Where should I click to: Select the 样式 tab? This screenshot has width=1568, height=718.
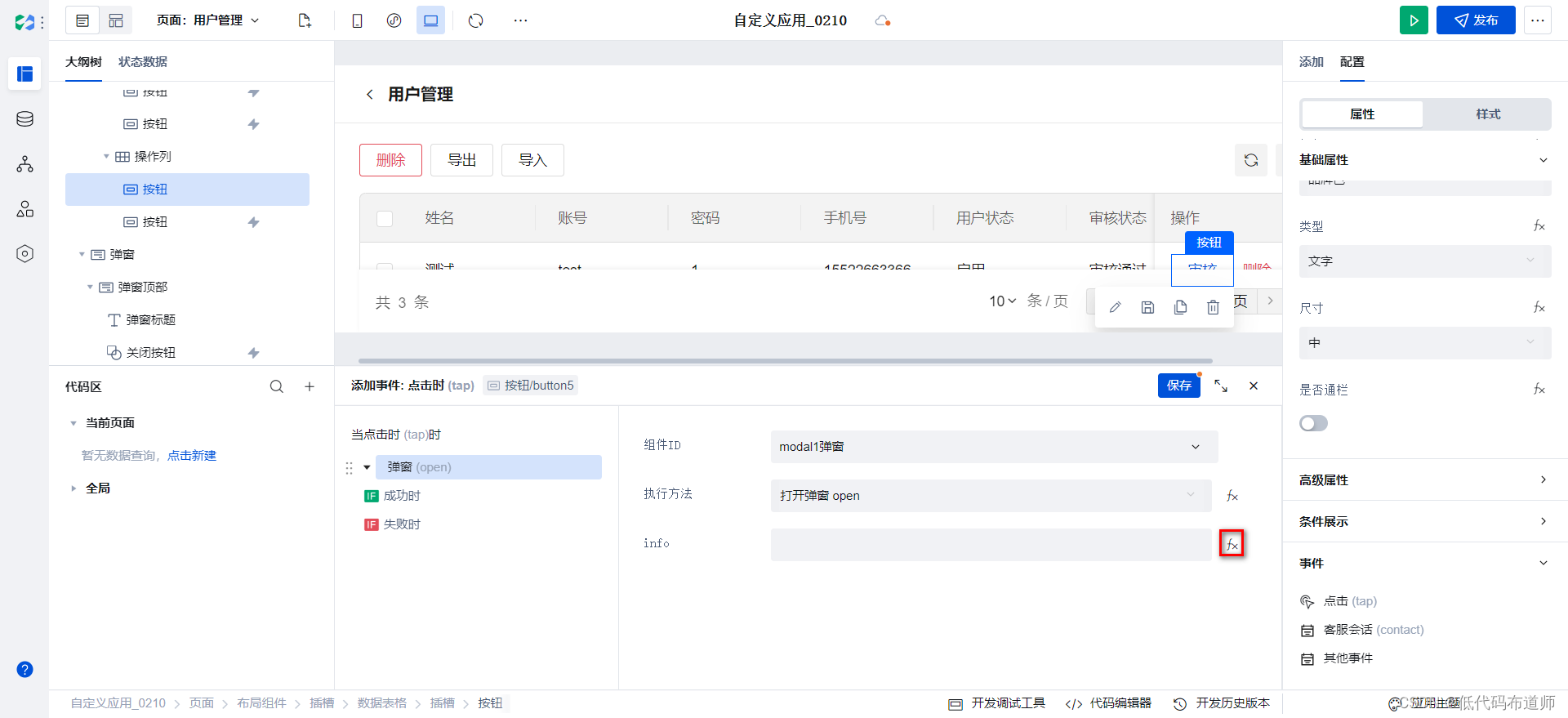1488,114
